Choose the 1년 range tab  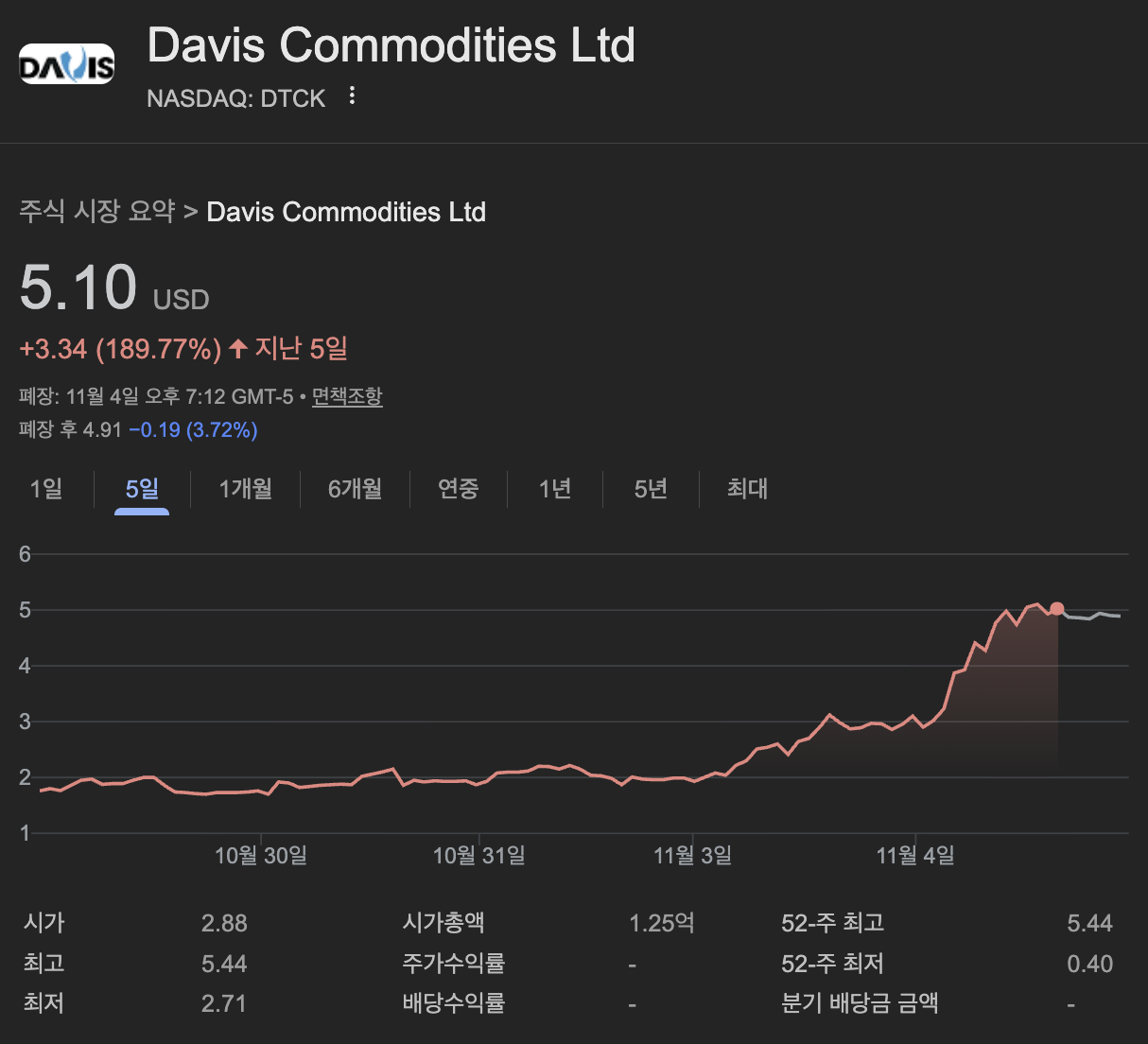coord(555,489)
